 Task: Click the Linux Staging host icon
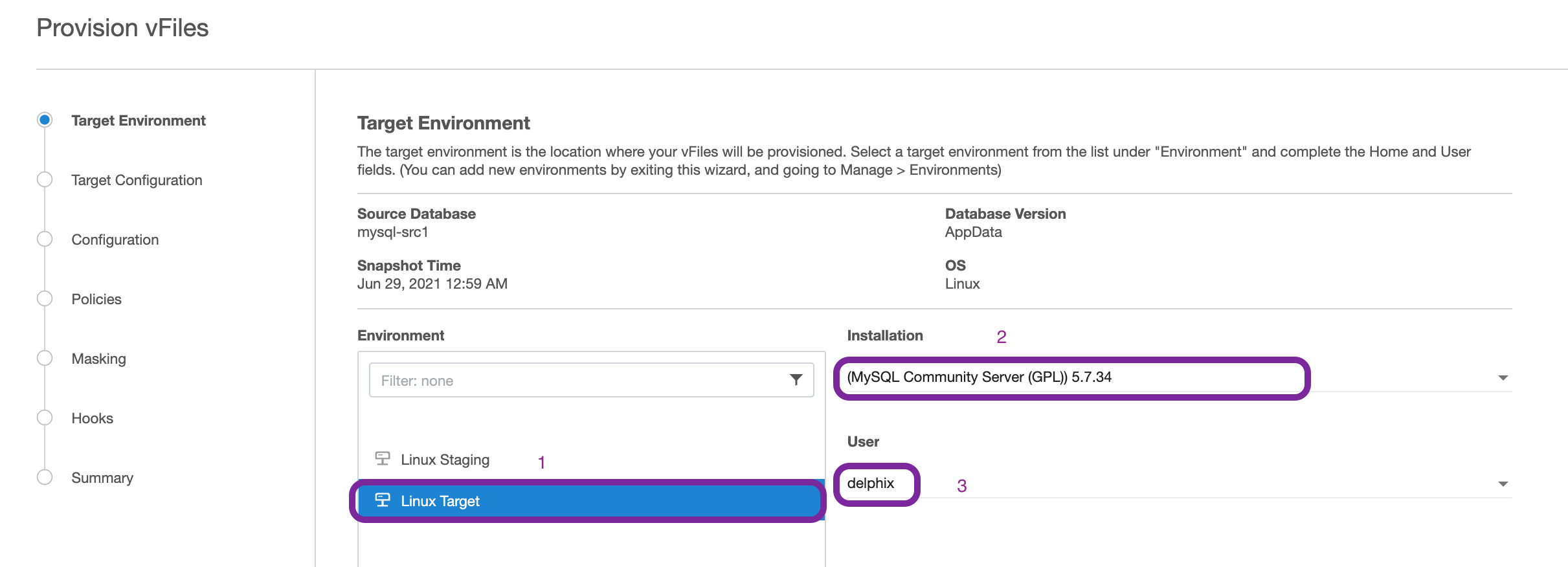tap(383, 459)
